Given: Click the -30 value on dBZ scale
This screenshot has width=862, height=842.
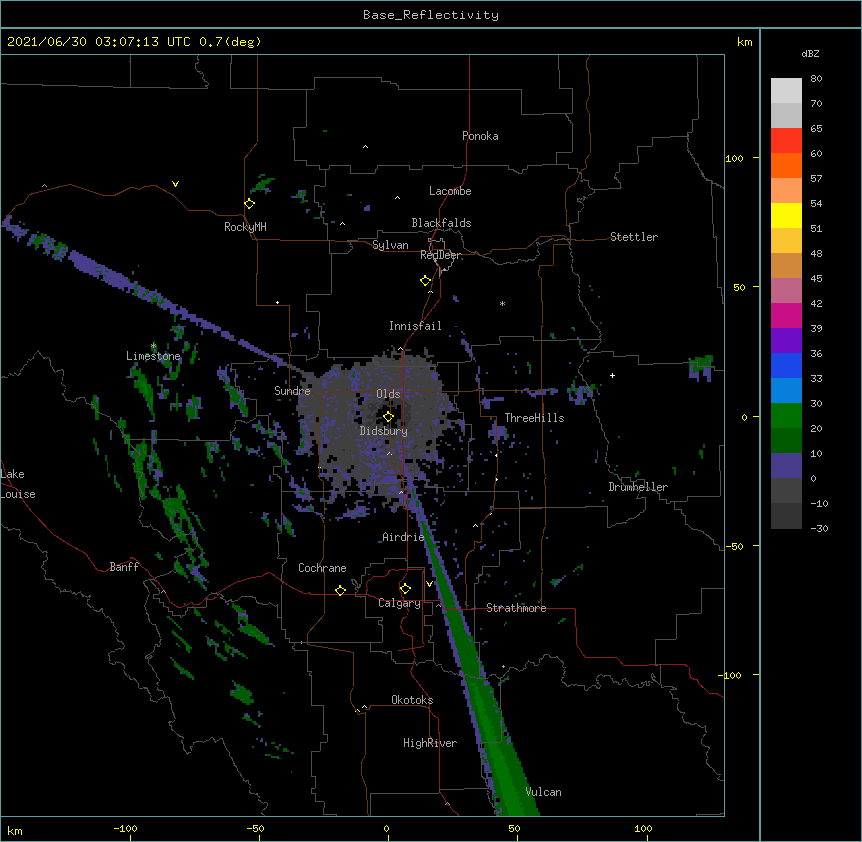Looking at the screenshot, I should 819,528.
